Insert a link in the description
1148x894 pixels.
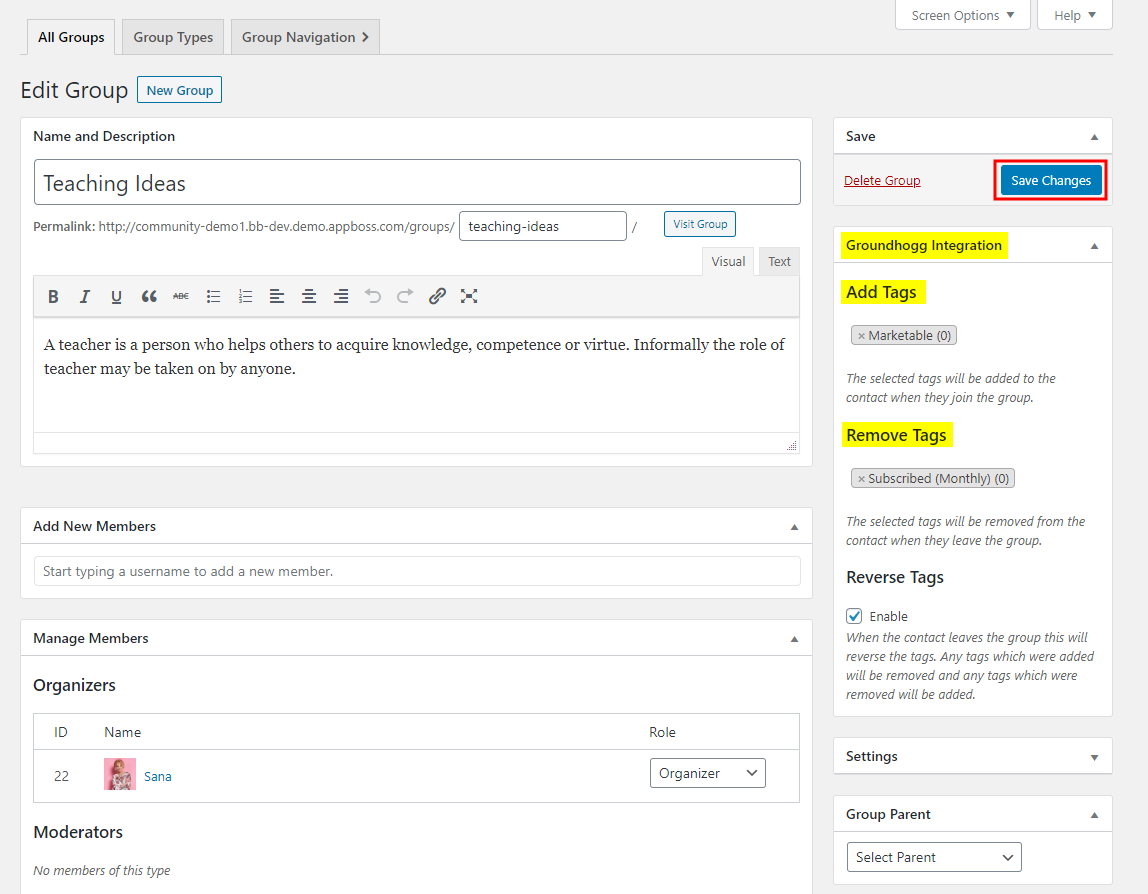click(437, 296)
